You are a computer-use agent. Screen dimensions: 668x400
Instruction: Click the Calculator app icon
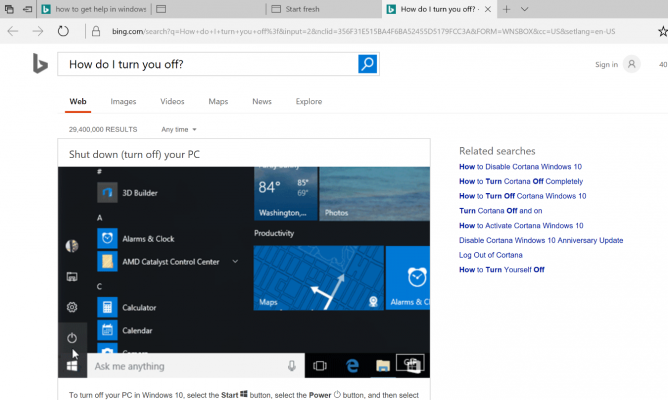coord(107,307)
